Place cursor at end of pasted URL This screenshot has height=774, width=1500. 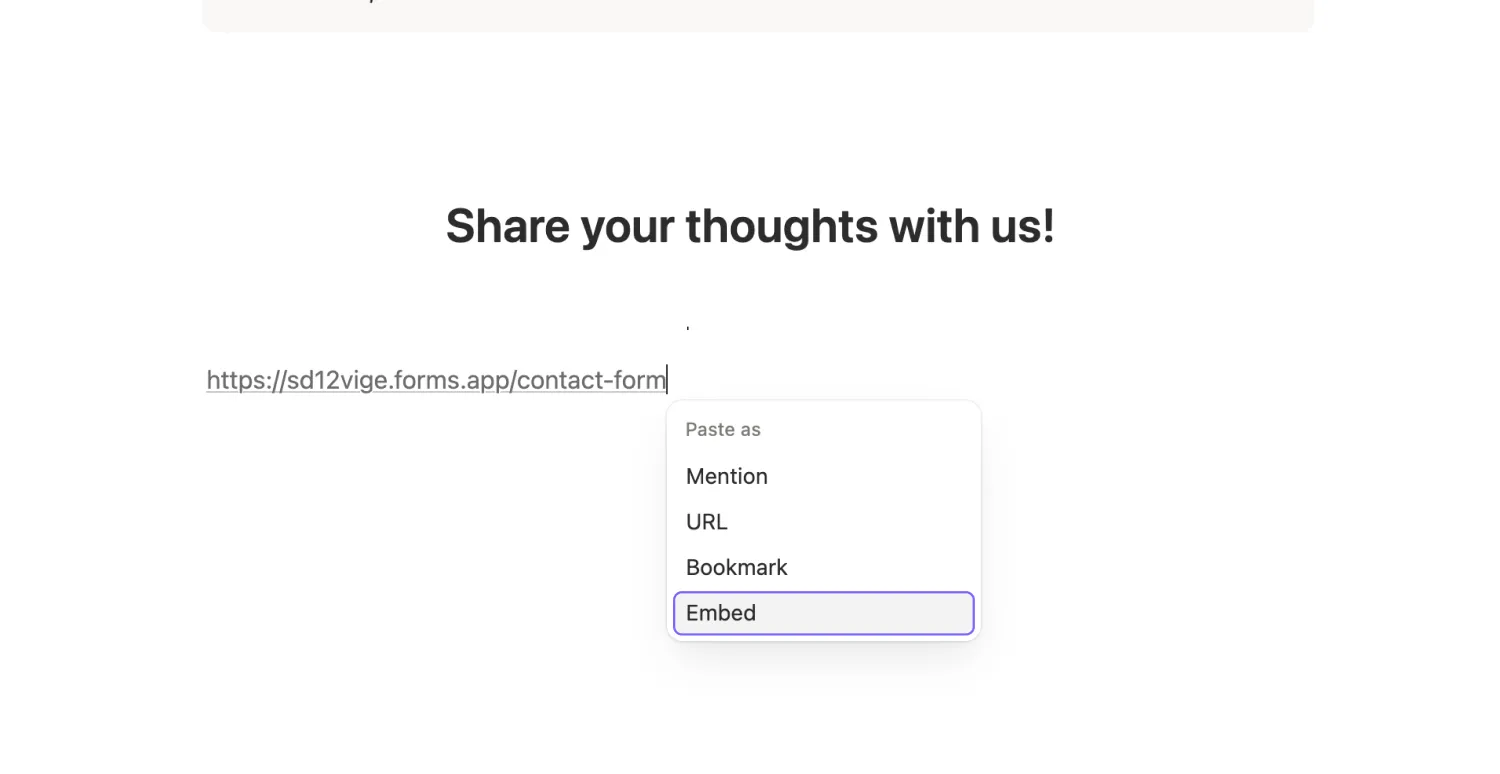pyautogui.click(x=666, y=380)
